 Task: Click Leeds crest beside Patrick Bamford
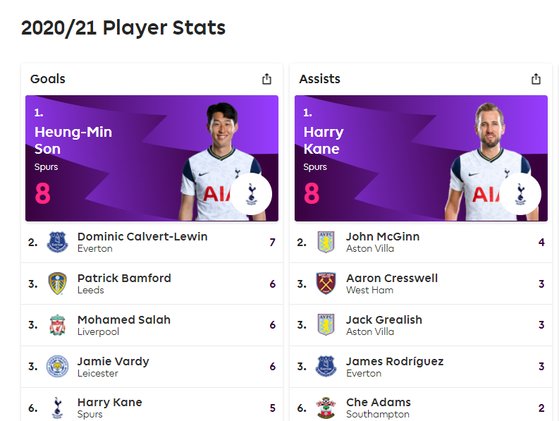tap(57, 284)
